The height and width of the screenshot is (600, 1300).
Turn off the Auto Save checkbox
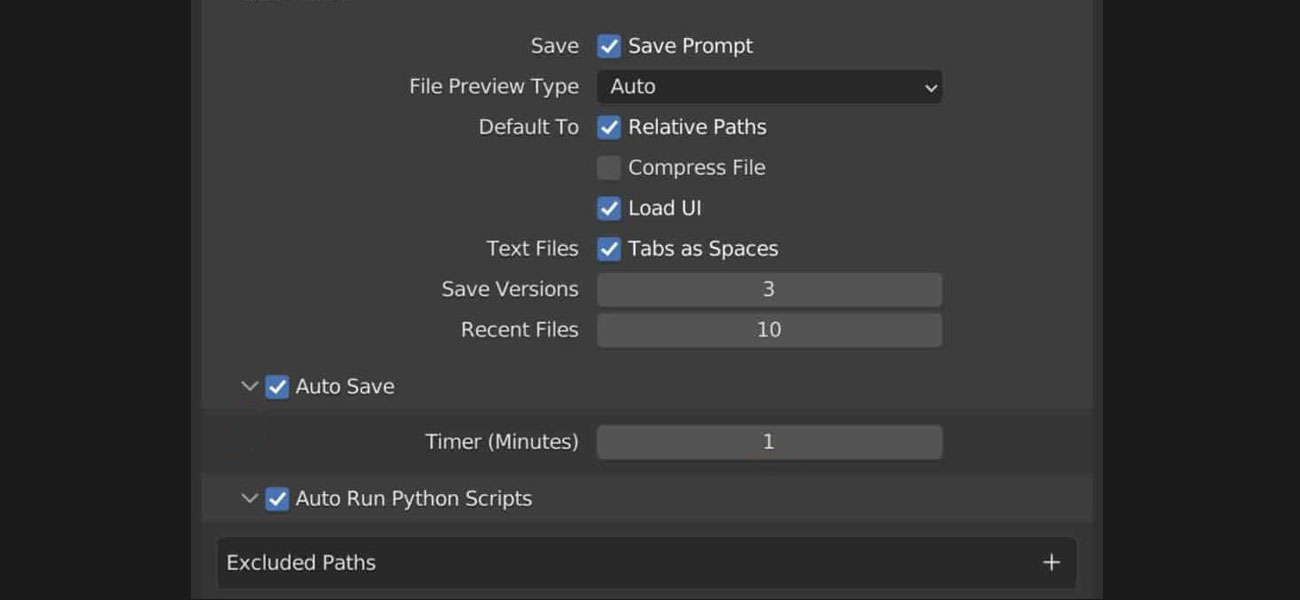coord(277,387)
